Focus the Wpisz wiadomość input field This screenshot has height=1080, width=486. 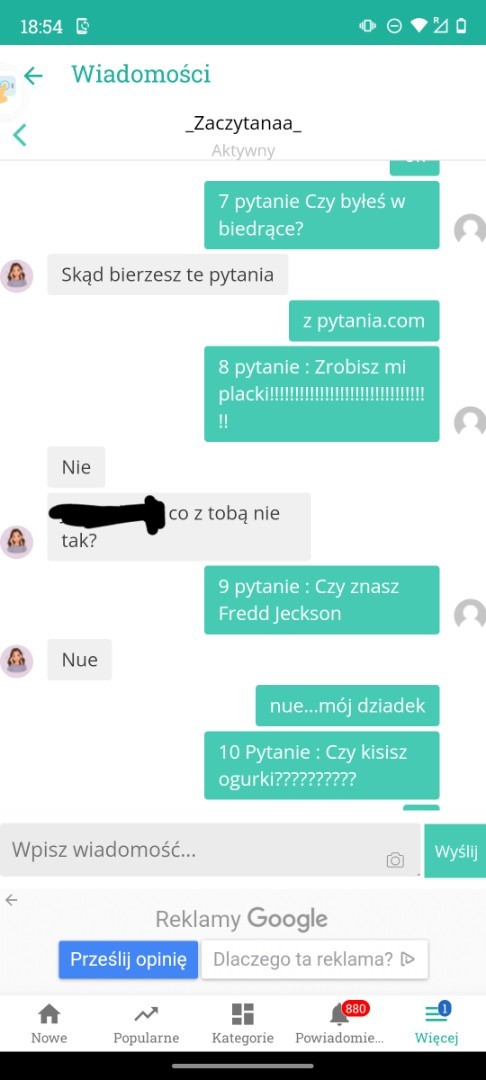pyautogui.click(x=210, y=850)
